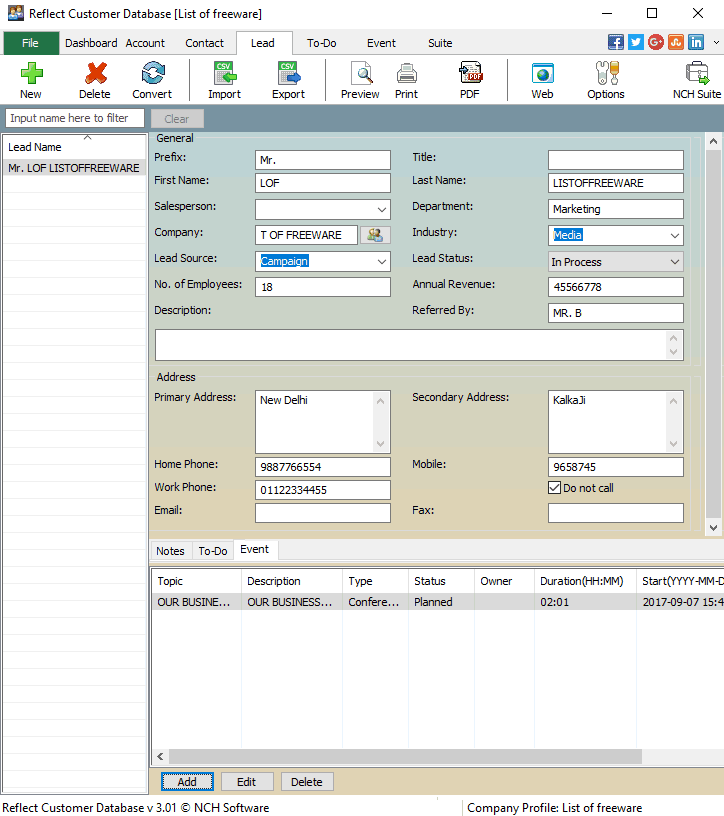Click the Fax input field
Viewport: 724px width, 816px height.
click(616, 513)
